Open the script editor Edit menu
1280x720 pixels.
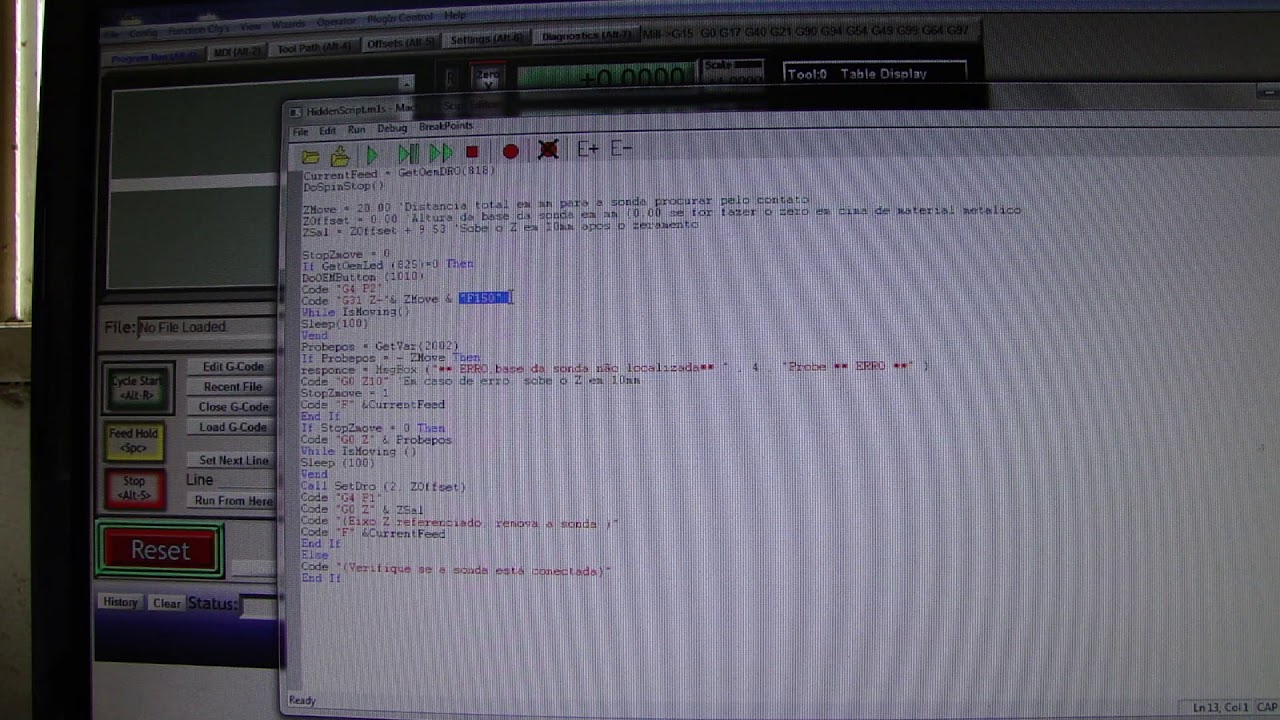click(x=327, y=131)
